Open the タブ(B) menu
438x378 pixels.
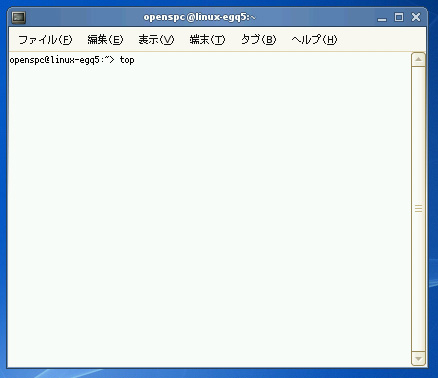click(x=258, y=40)
